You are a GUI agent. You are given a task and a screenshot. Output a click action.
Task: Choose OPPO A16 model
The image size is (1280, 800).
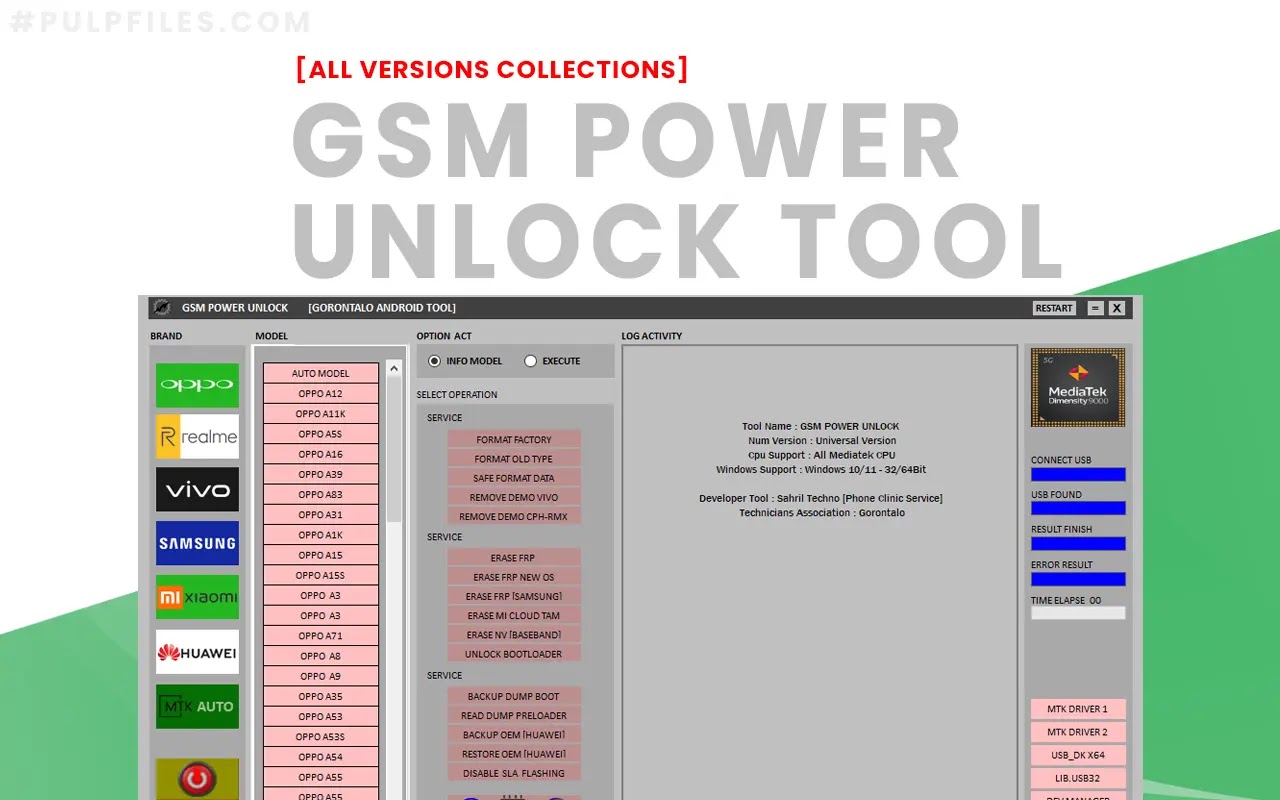tap(321, 454)
